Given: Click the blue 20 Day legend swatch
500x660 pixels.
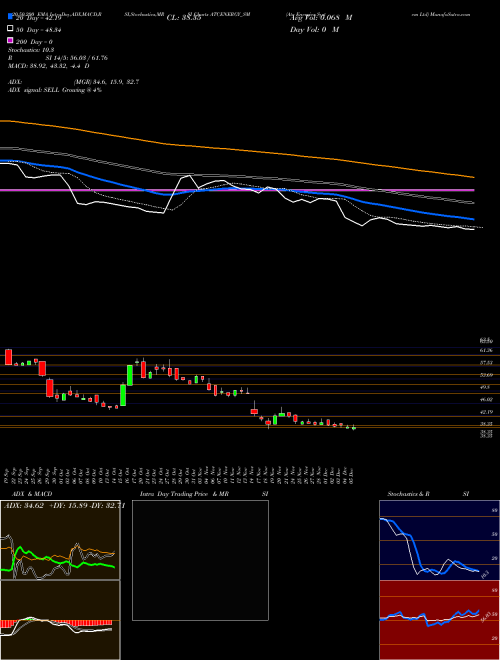Looking at the screenshot, I should (10, 17).
